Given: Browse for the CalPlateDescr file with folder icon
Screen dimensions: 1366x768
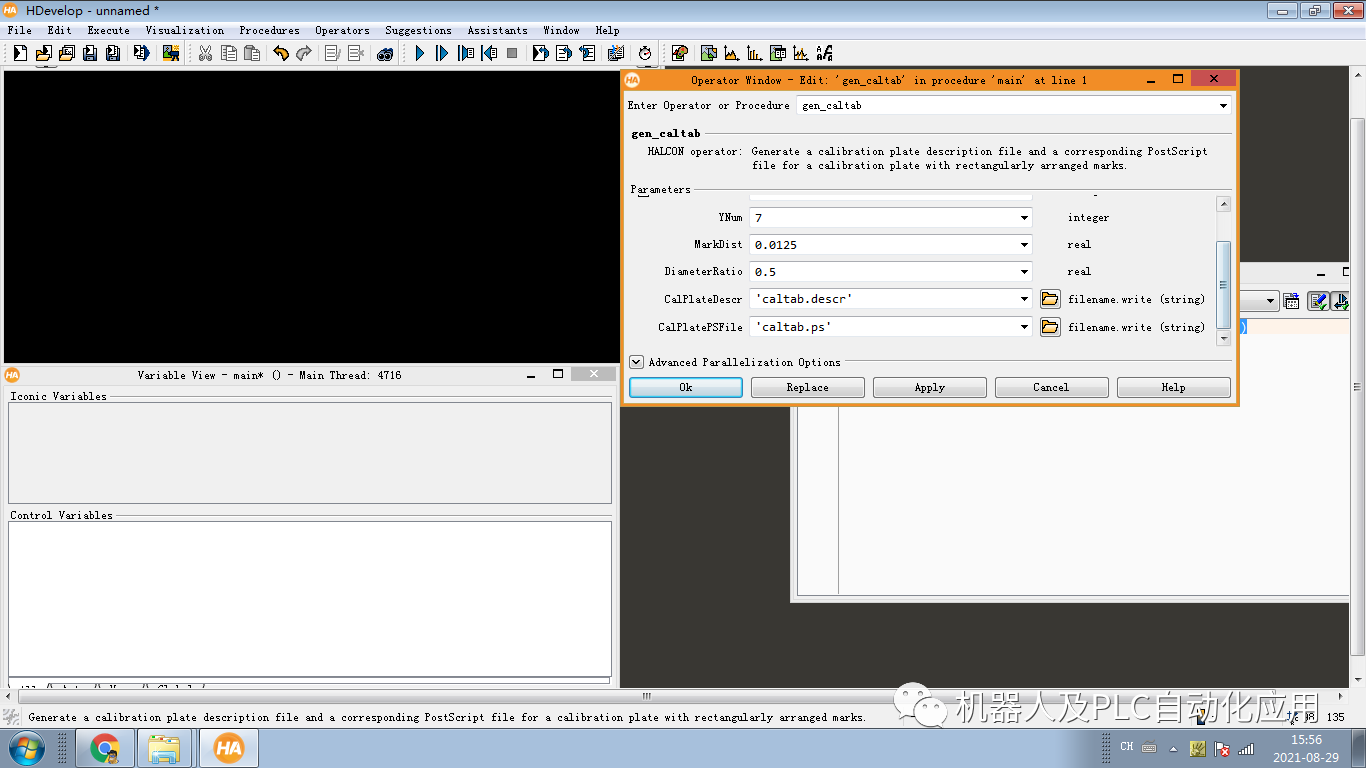Looking at the screenshot, I should coord(1050,299).
